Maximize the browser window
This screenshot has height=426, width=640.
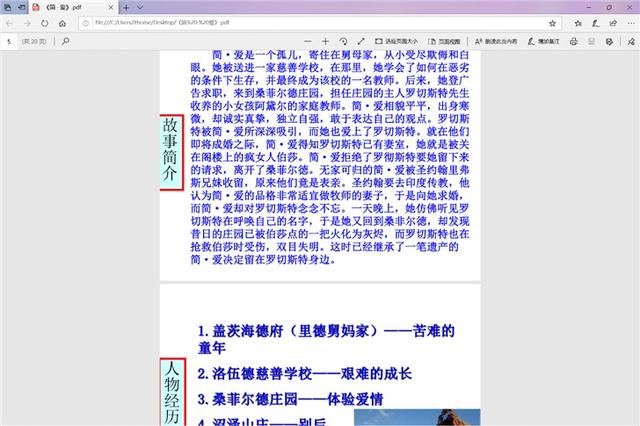tap(609, 7)
